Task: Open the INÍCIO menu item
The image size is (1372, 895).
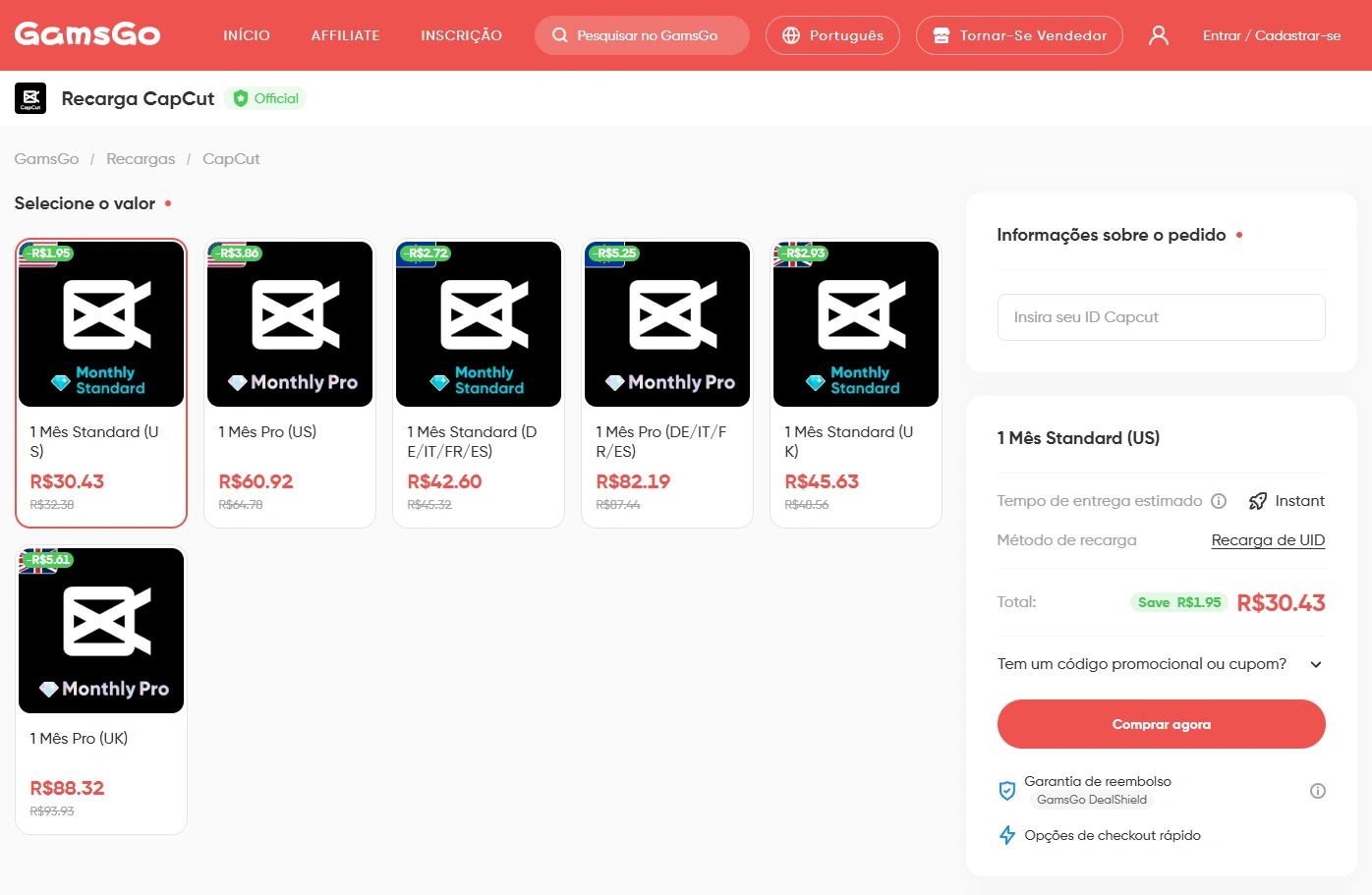Action: 247,35
